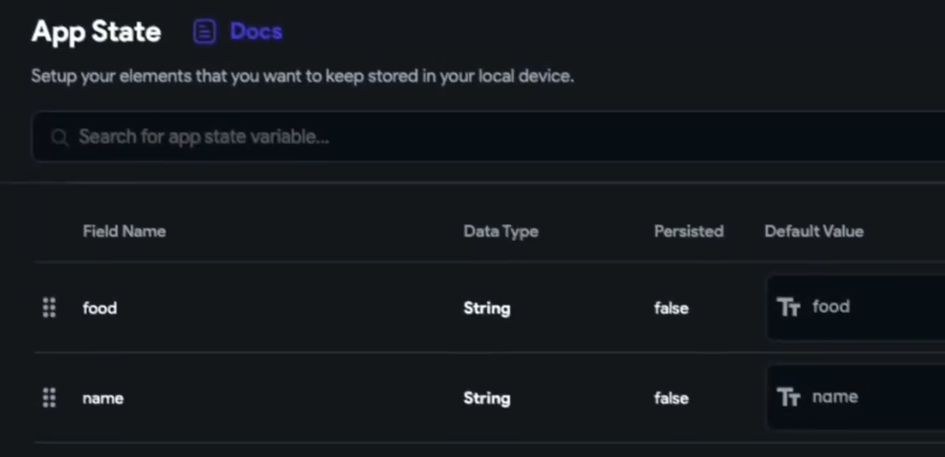Click the Persisted column header

click(x=688, y=231)
